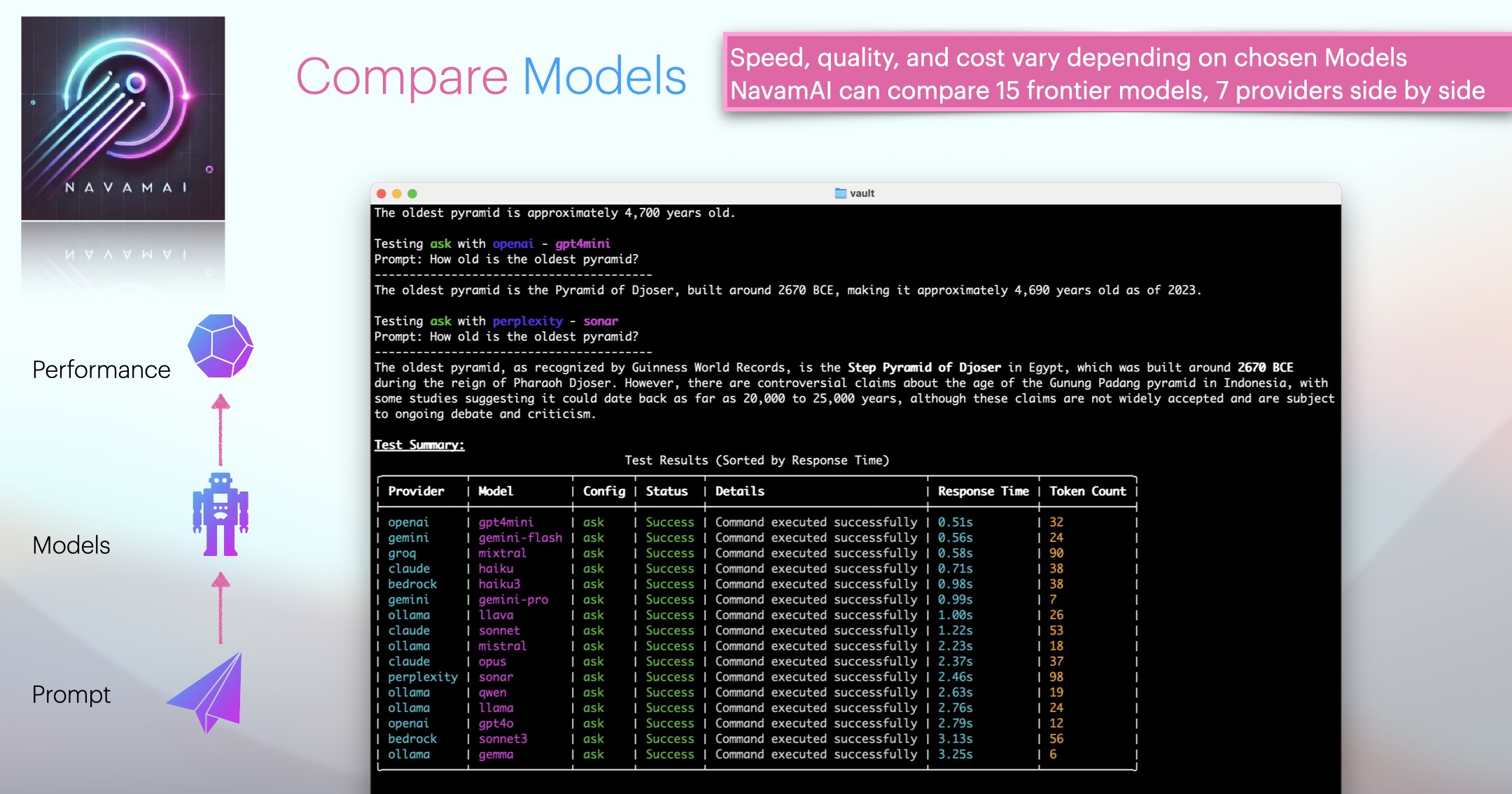Click 'gemini-flash' model cell
The image size is (1512, 794).
(520, 538)
